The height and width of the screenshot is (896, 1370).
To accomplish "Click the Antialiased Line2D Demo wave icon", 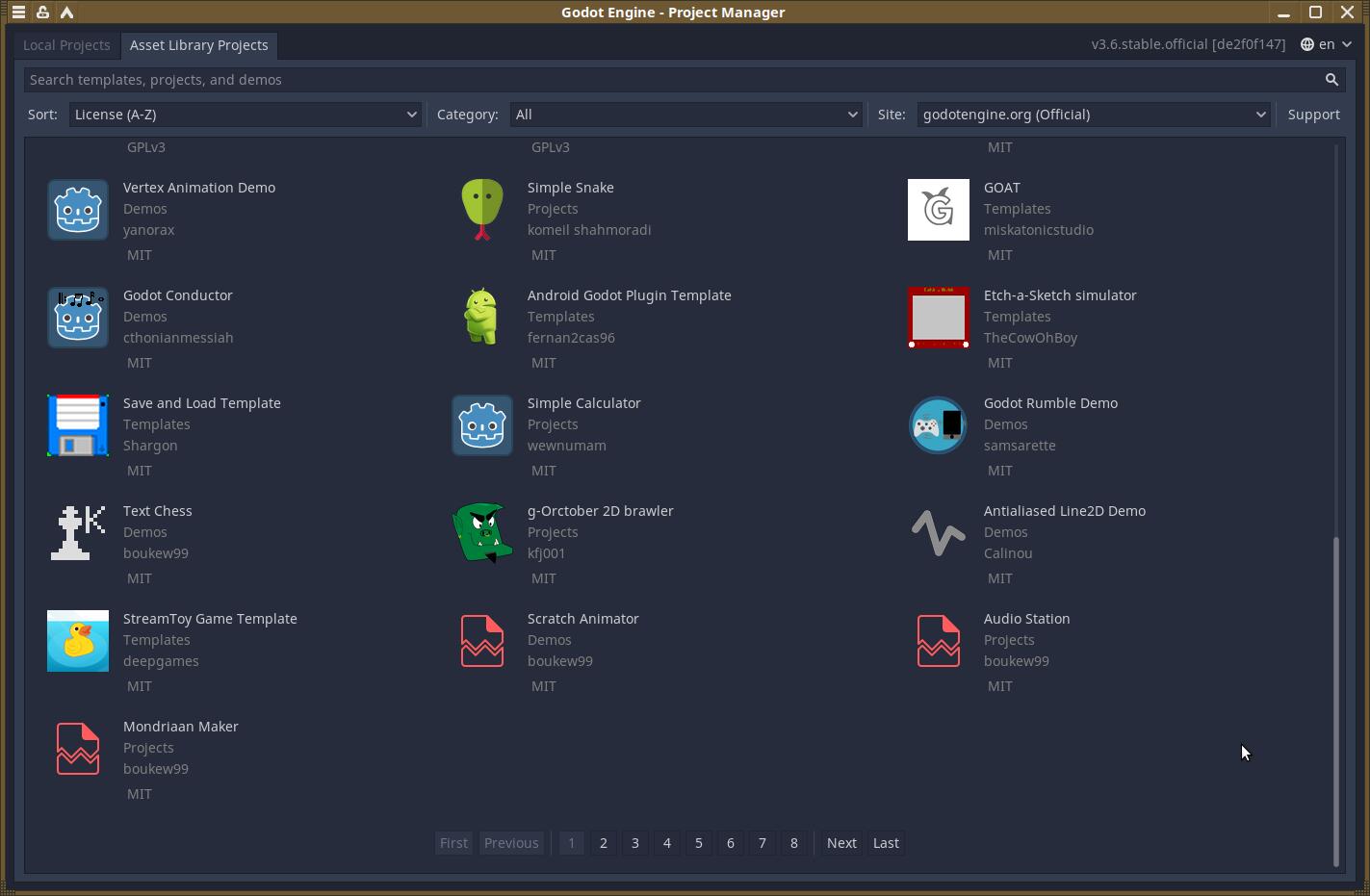I will pos(939,533).
